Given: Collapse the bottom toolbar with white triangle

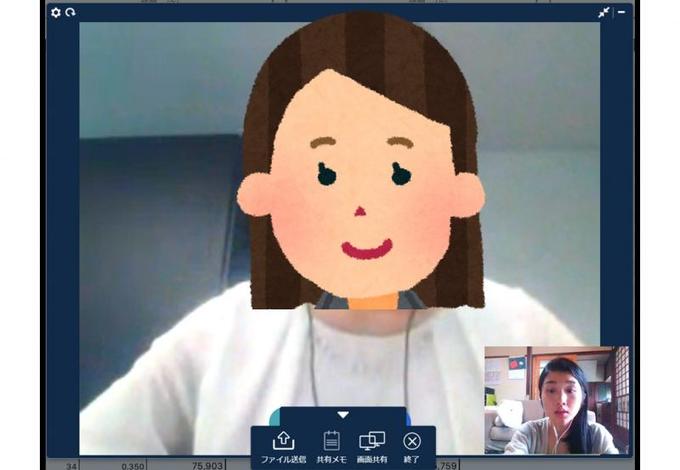Looking at the screenshot, I should click(x=343, y=415).
